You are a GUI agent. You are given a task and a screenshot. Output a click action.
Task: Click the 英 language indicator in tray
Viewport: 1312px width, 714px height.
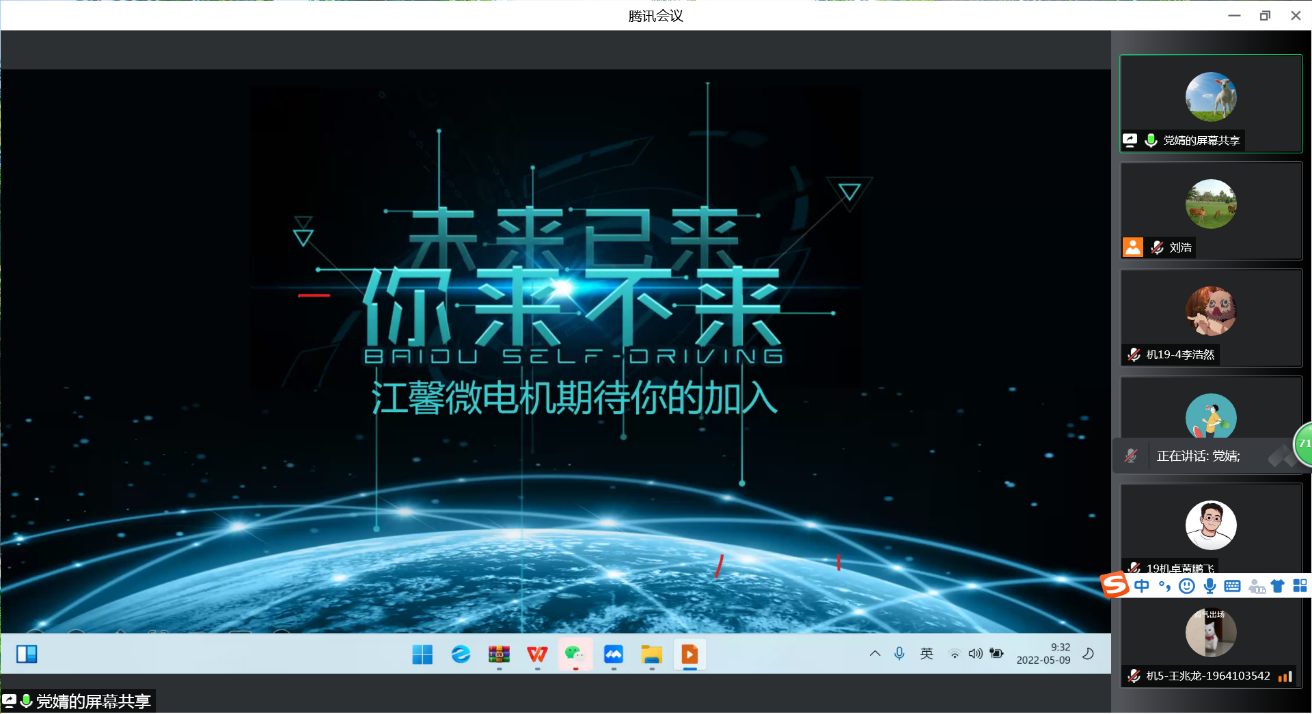coord(927,654)
